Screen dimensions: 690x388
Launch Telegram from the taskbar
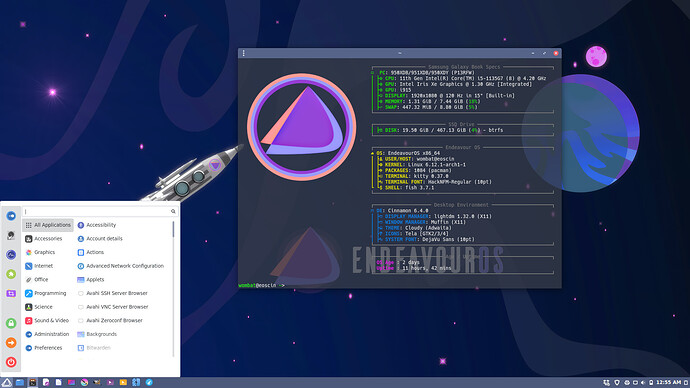click(x=149, y=382)
